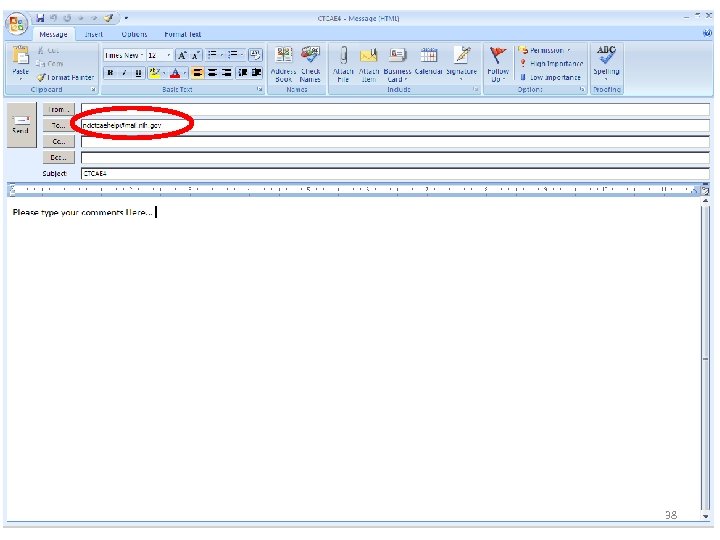Mark message as Low Importance
The image size is (720, 540).
click(550, 77)
